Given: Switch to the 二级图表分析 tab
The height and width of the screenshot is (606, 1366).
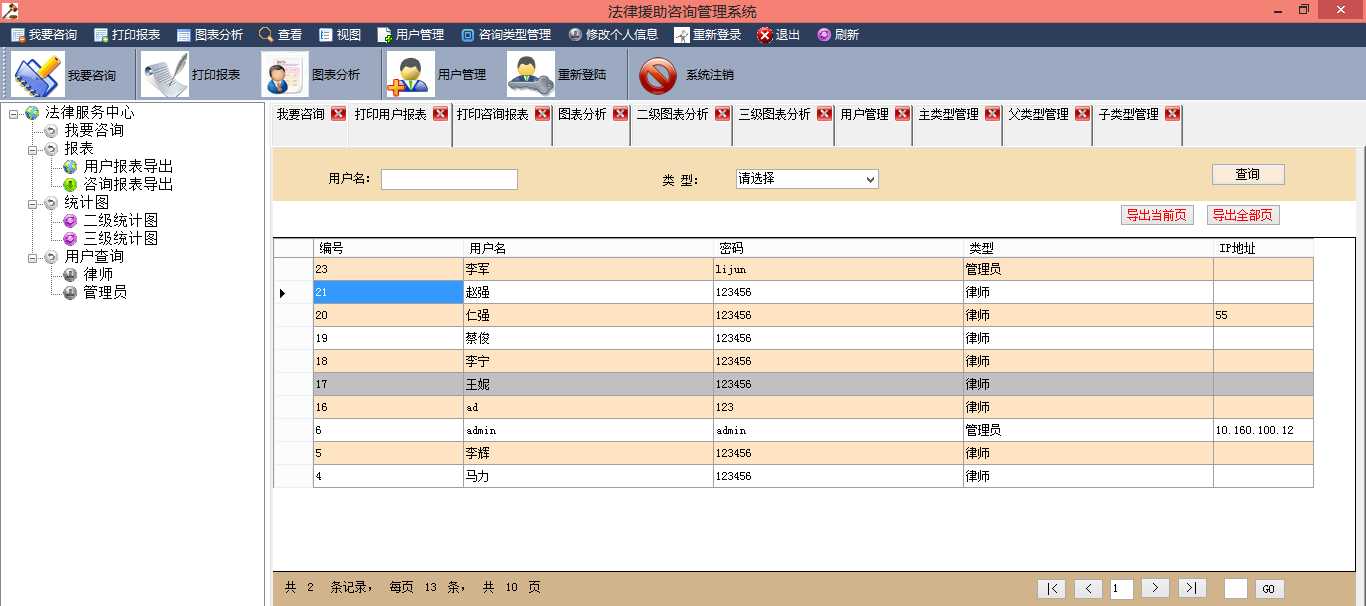Looking at the screenshot, I should coord(673,114).
